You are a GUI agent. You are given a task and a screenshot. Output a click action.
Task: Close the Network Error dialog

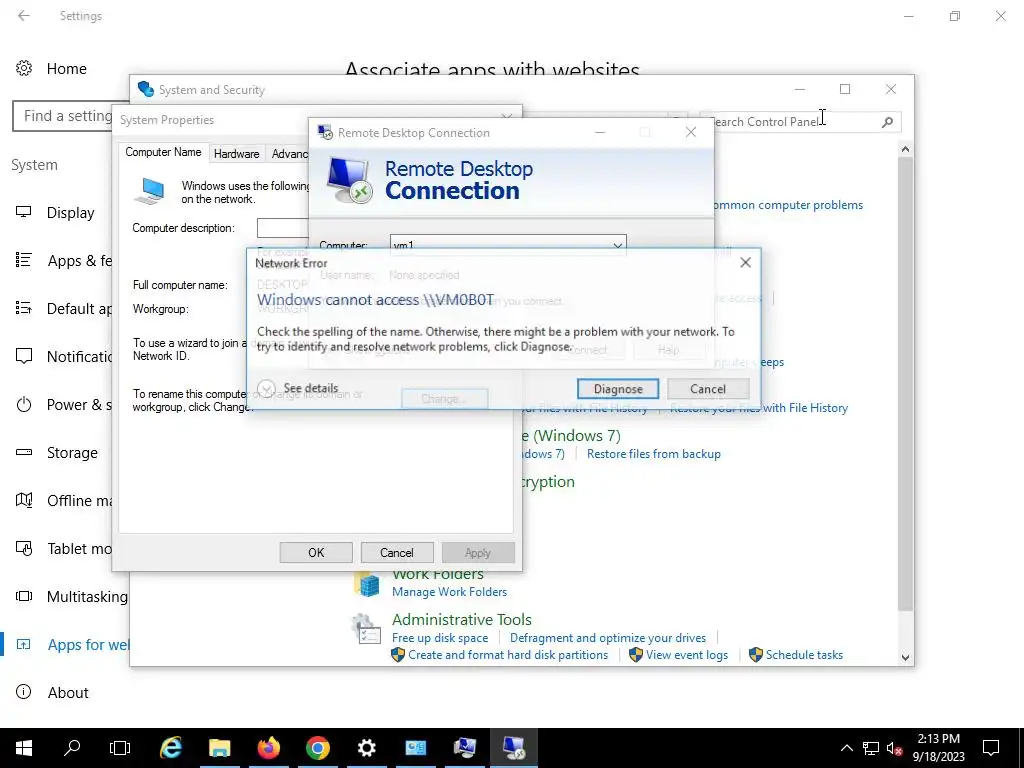coord(745,263)
